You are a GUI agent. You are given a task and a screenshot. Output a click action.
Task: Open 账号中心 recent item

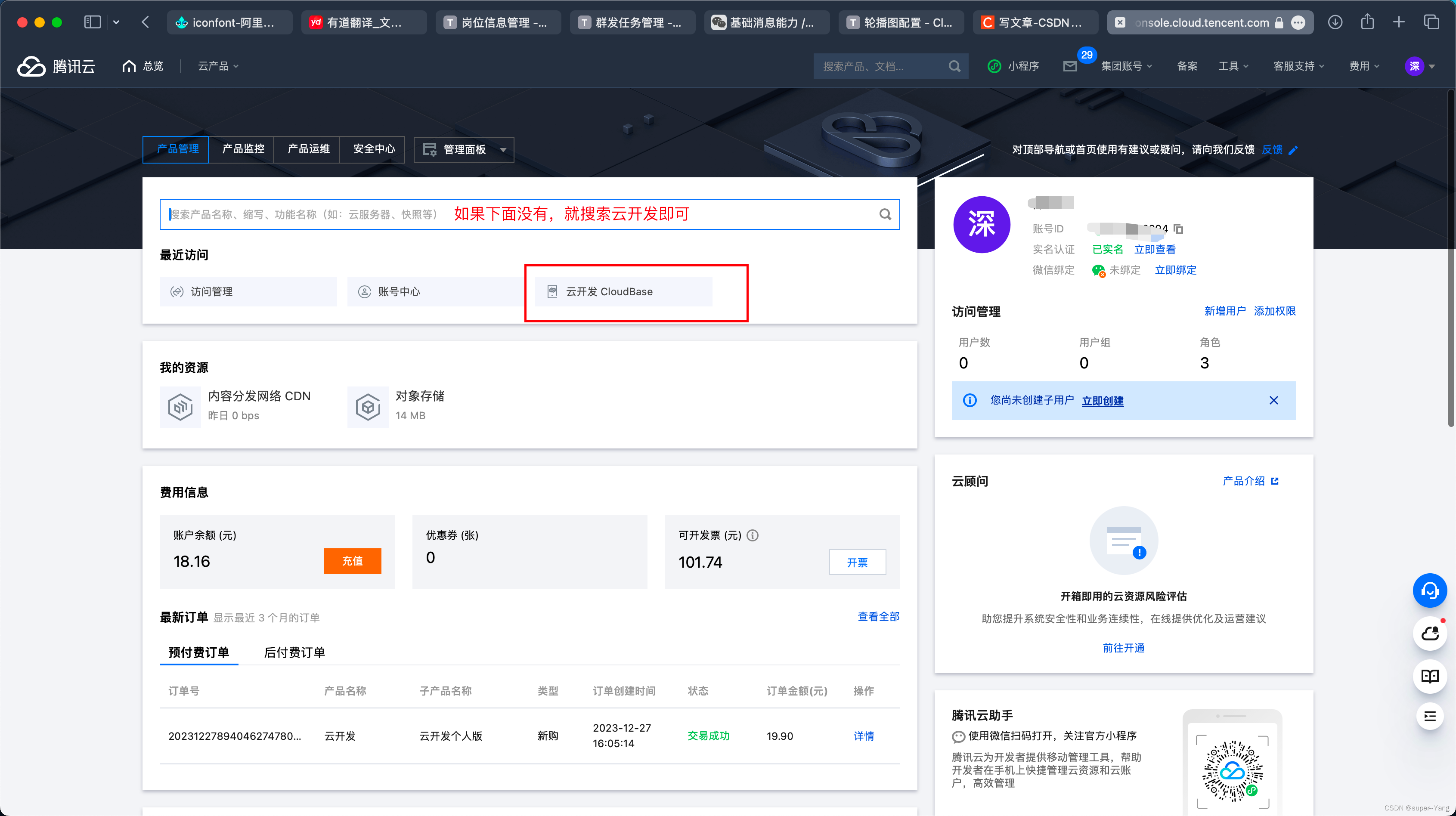[x=435, y=292]
